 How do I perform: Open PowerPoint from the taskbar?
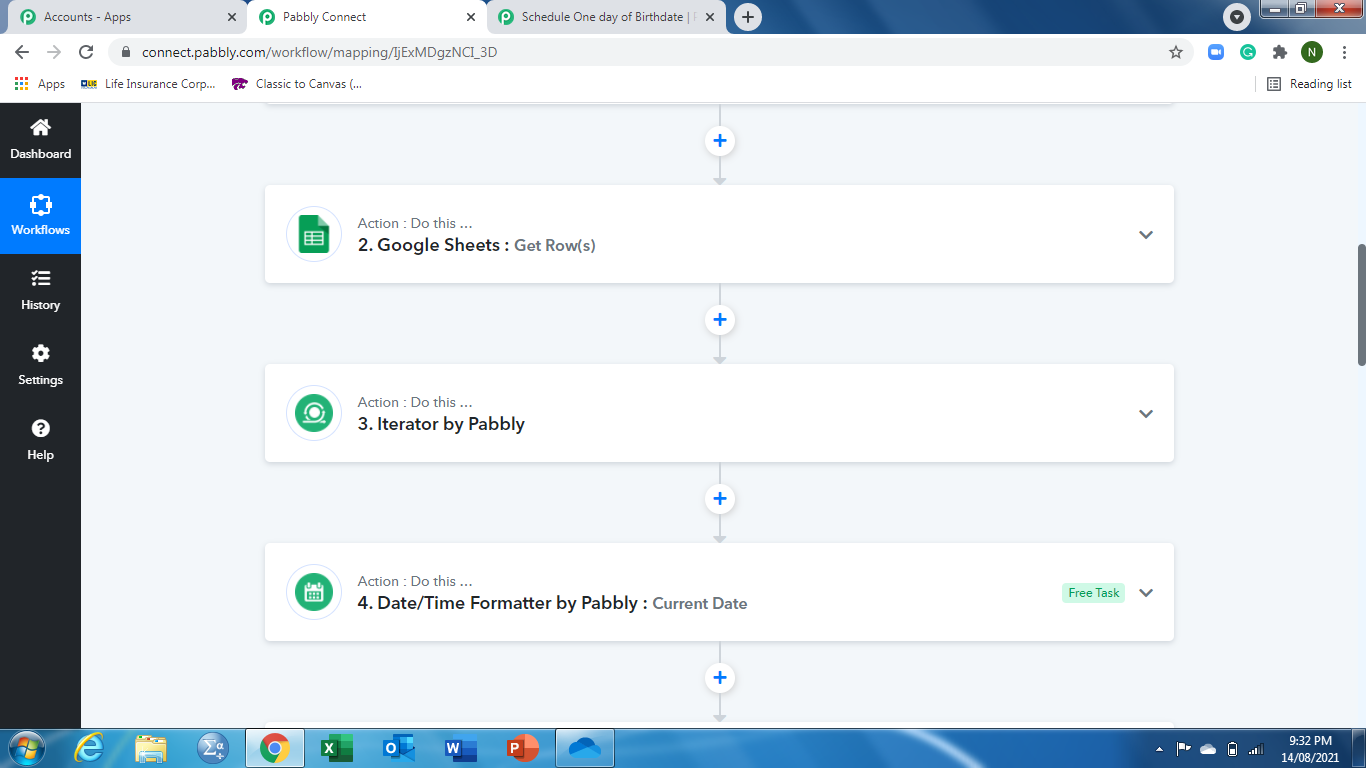point(523,748)
